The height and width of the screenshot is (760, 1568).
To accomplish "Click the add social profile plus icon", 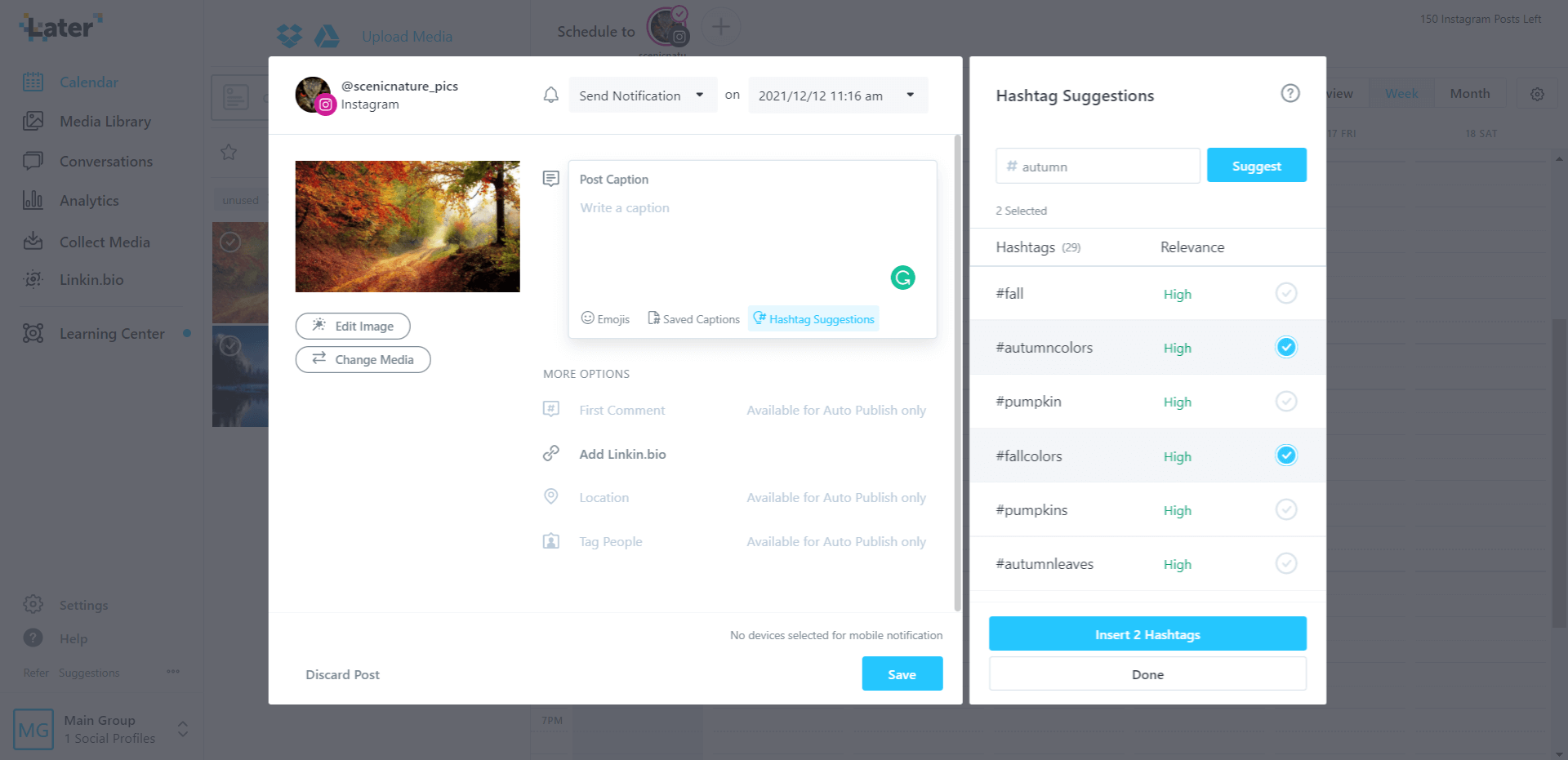I will [x=720, y=27].
